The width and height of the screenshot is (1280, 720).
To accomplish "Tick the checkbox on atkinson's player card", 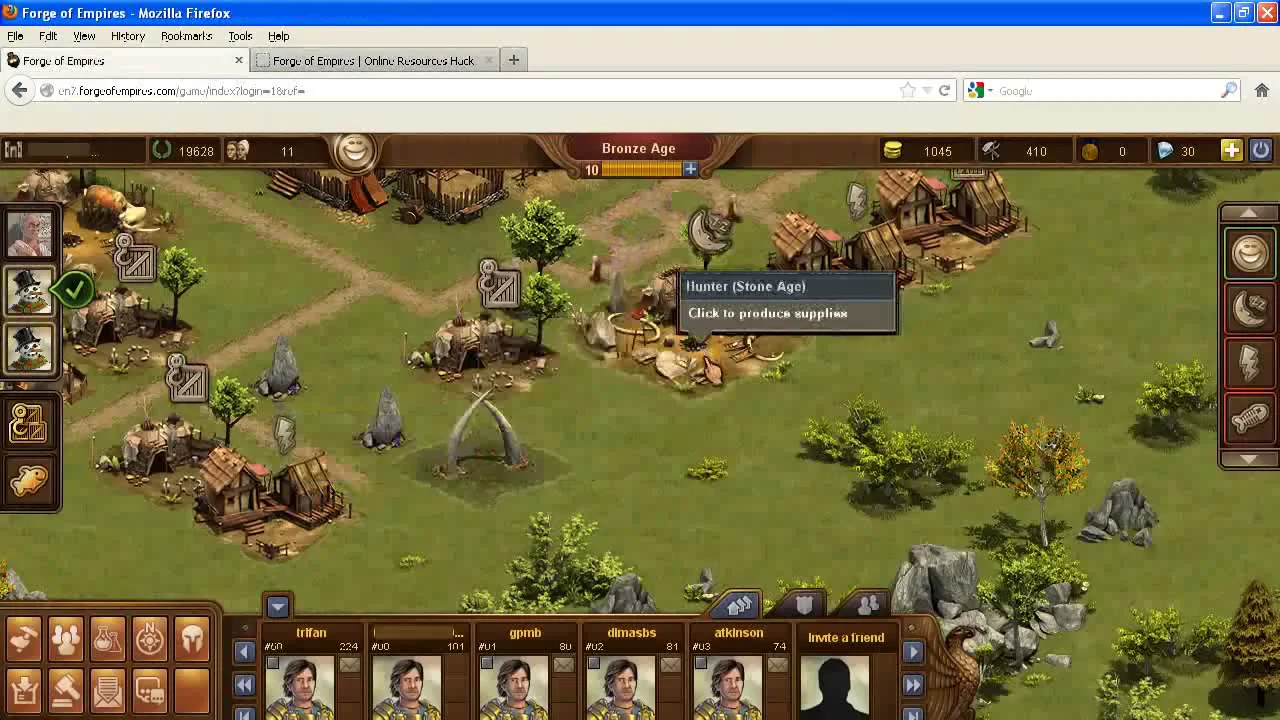I will pyautogui.click(x=700, y=664).
